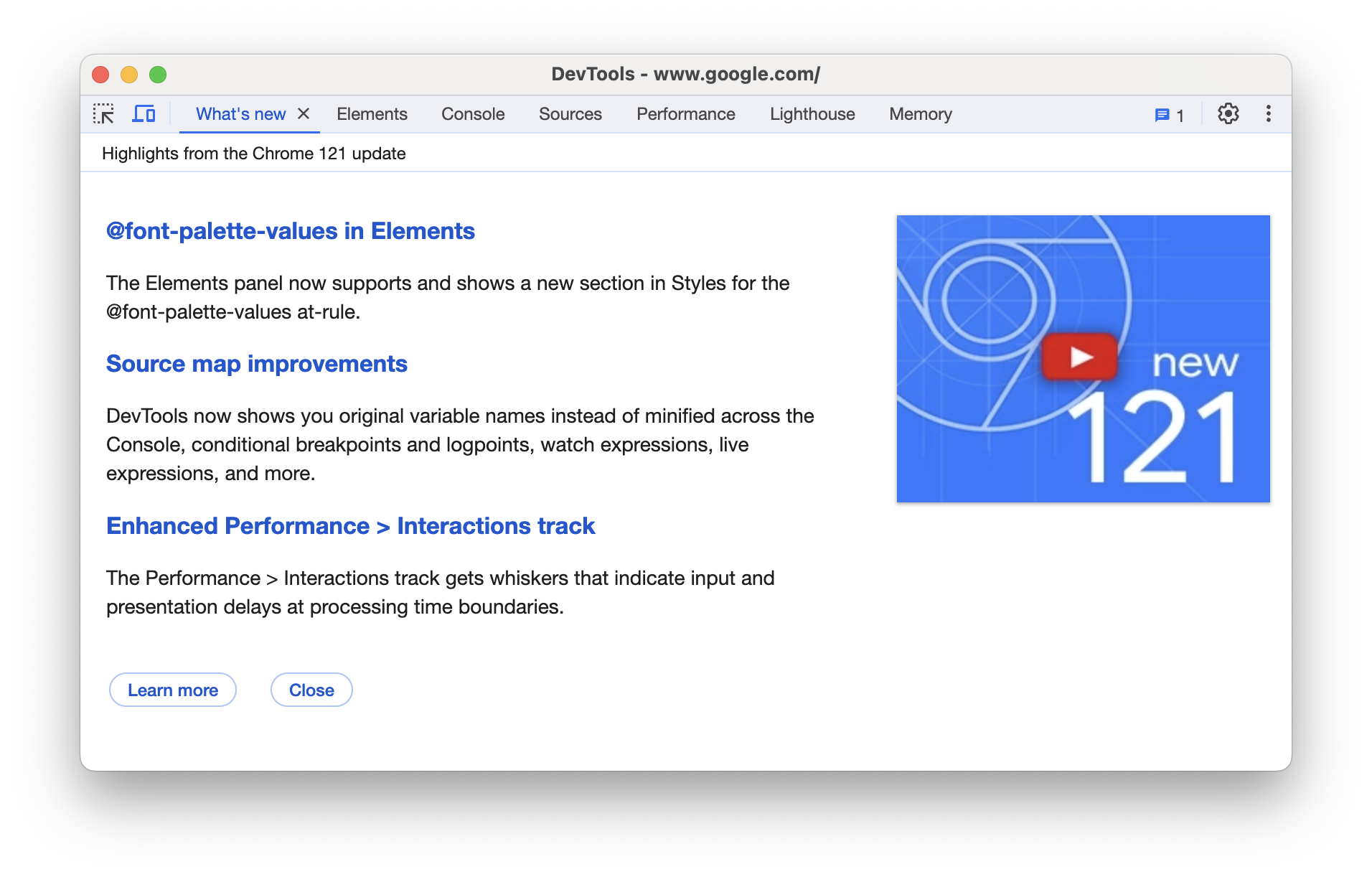Switch to the Lighthouse panel
The height and width of the screenshot is (877, 1372).
pos(812,114)
